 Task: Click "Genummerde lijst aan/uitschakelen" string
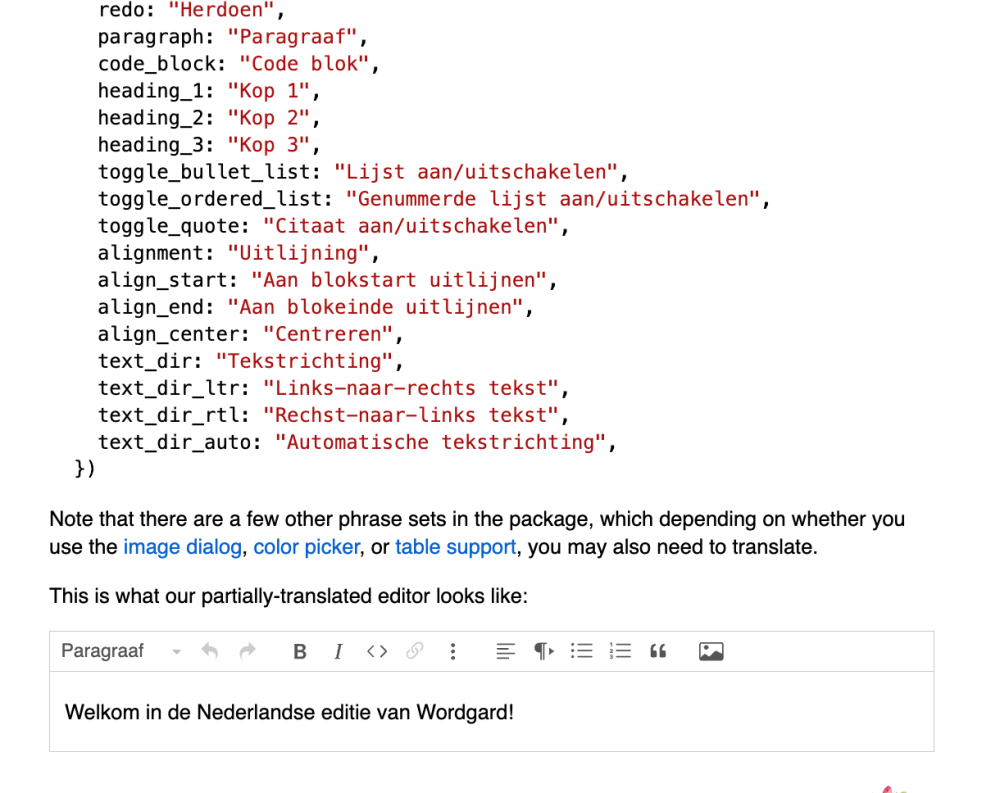pyautogui.click(x=553, y=198)
